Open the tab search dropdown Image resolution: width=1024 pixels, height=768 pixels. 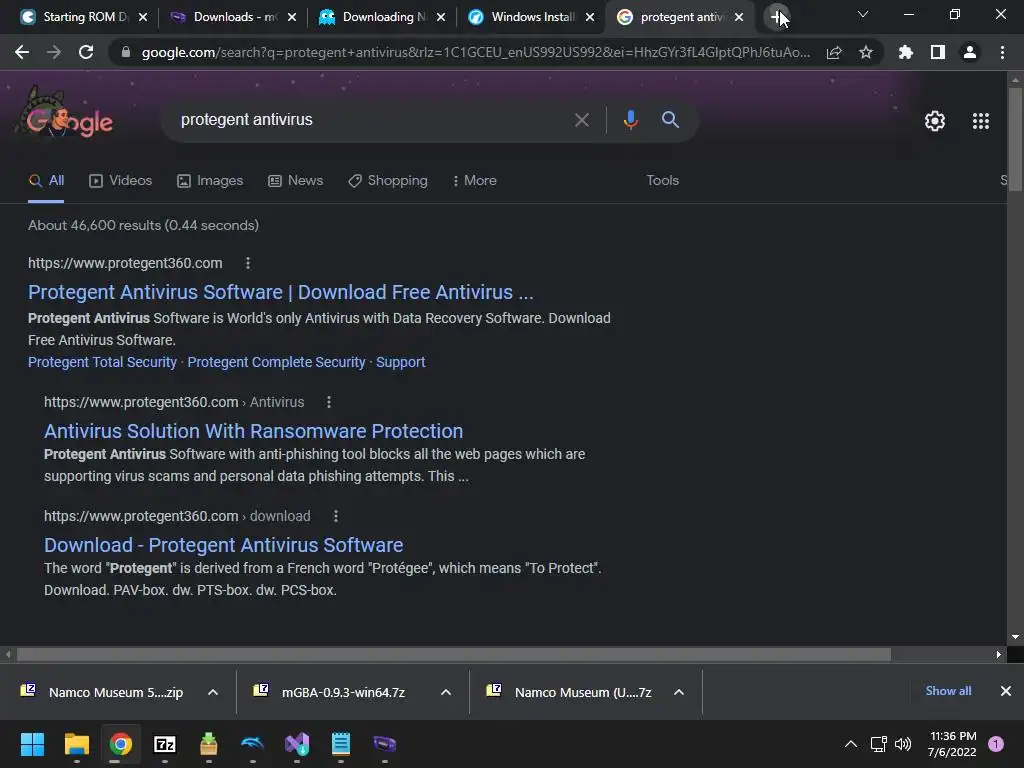[863, 14]
